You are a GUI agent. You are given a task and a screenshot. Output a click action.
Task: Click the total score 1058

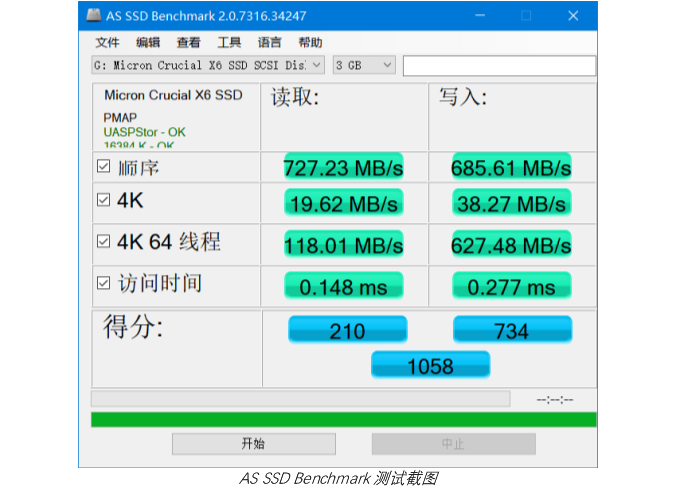[x=430, y=365]
